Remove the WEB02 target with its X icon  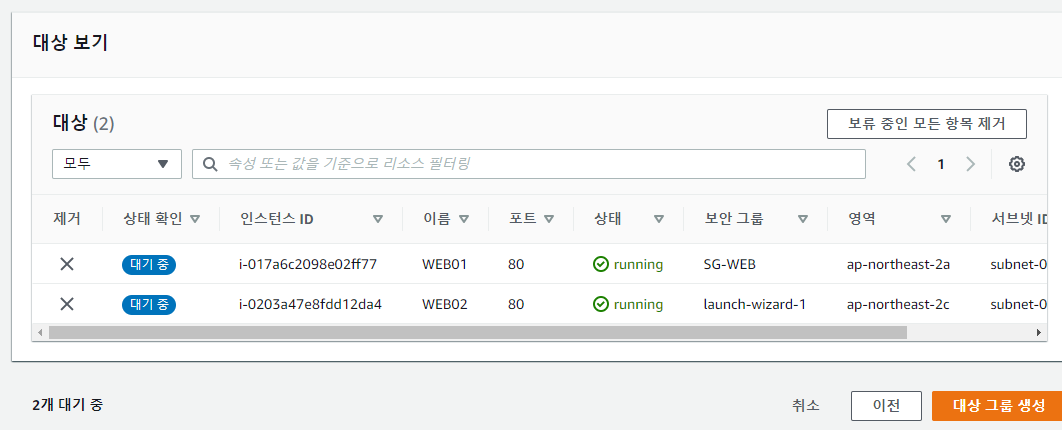[66, 304]
